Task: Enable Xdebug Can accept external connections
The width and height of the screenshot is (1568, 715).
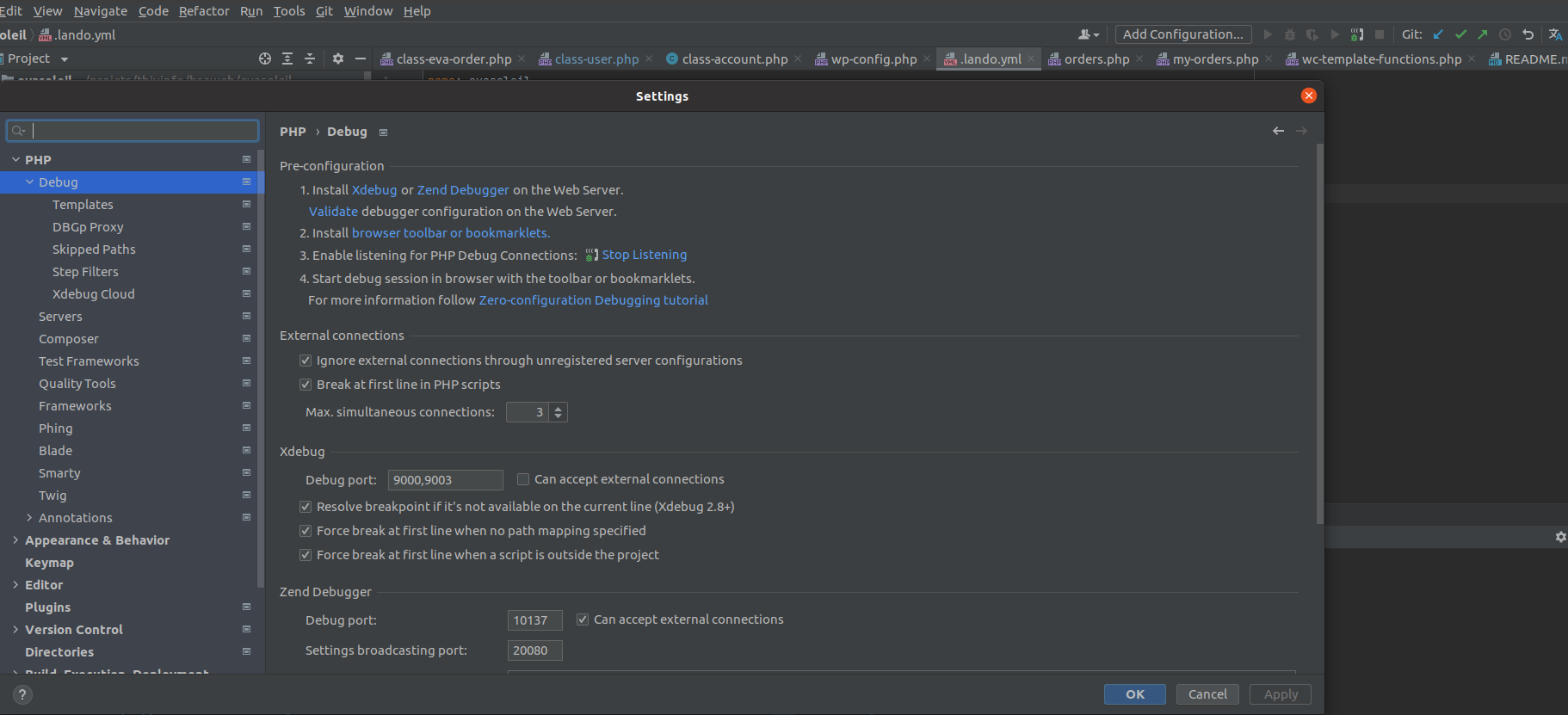Action: (x=523, y=479)
